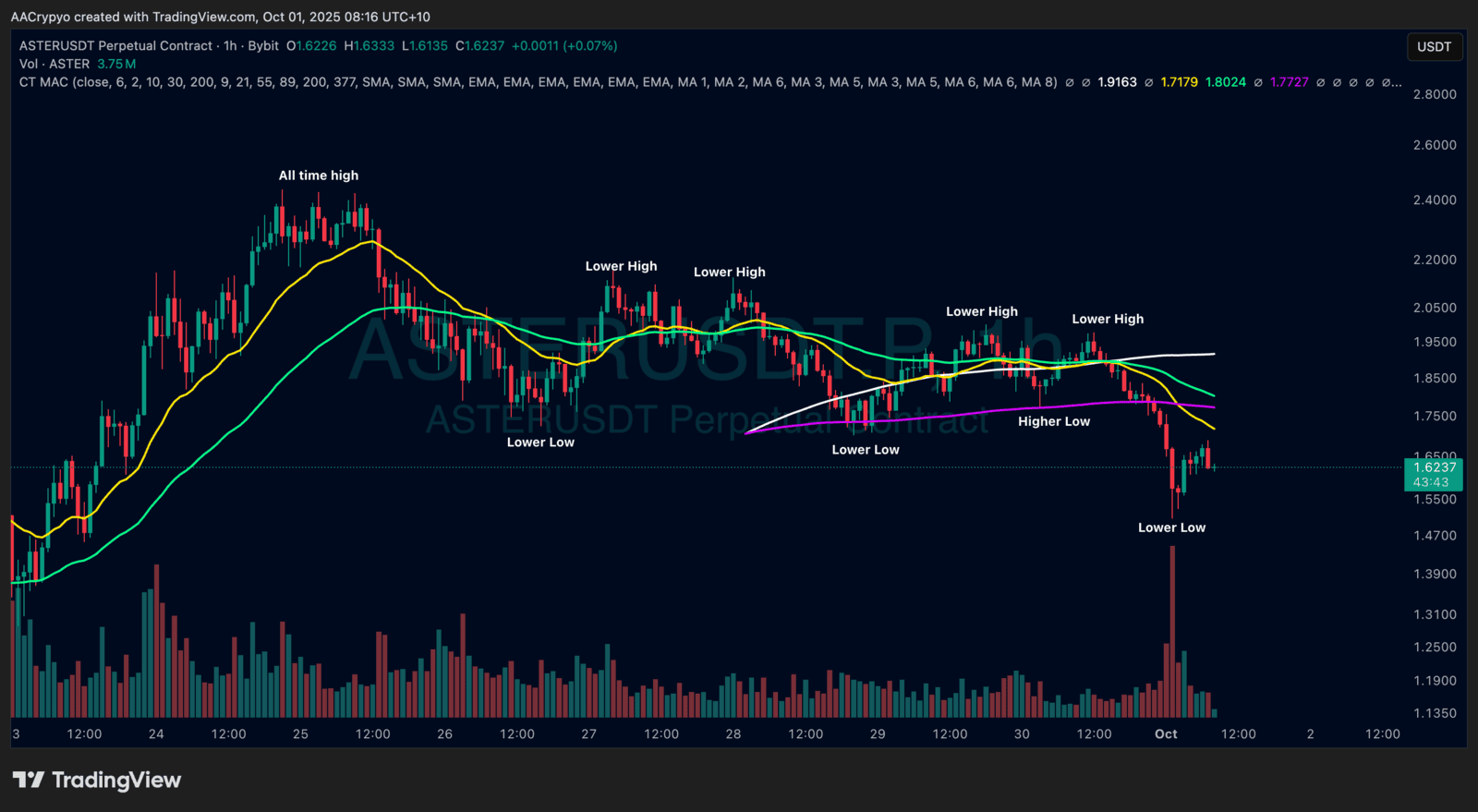Open the USDT currency selector

click(x=1434, y=47)
